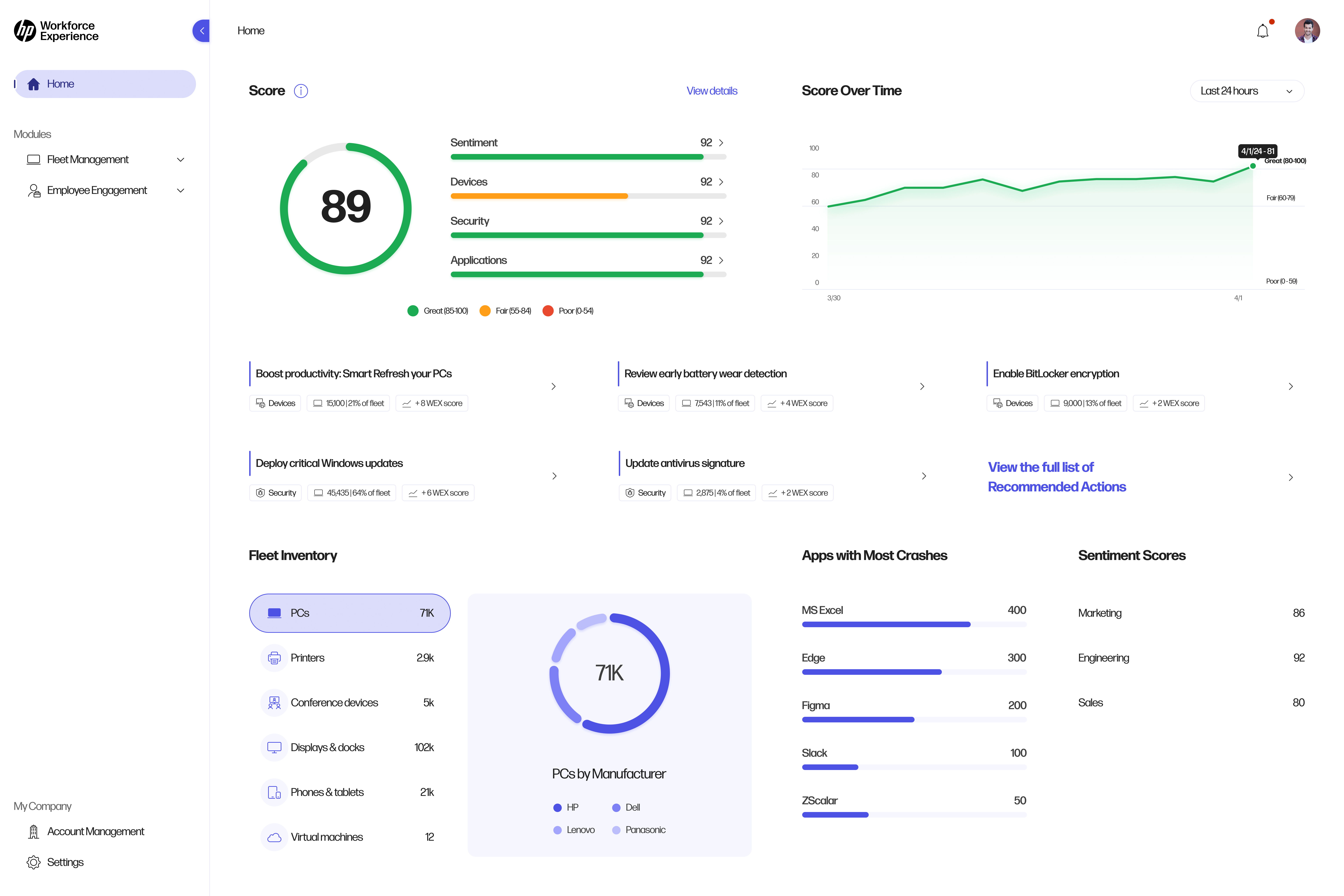Click the PCs laptop icon in Fleet Inventory
The height and width of the screenshot is (896, 1344).
[x=274, y=613]
